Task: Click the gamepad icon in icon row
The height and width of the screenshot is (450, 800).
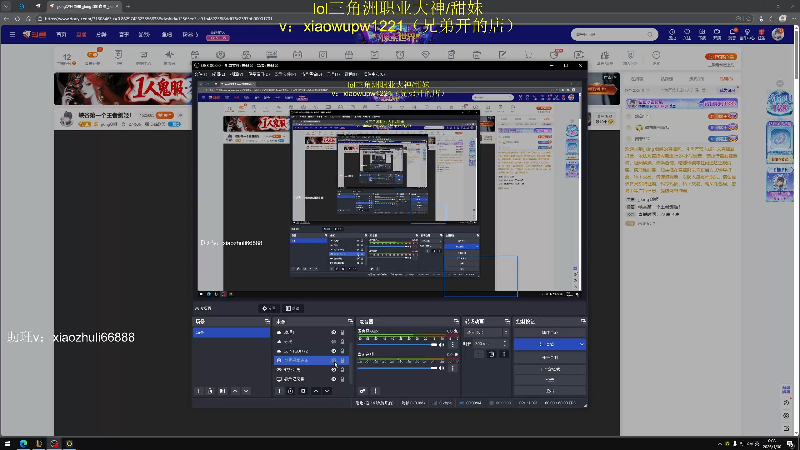Action: point(297,55)
